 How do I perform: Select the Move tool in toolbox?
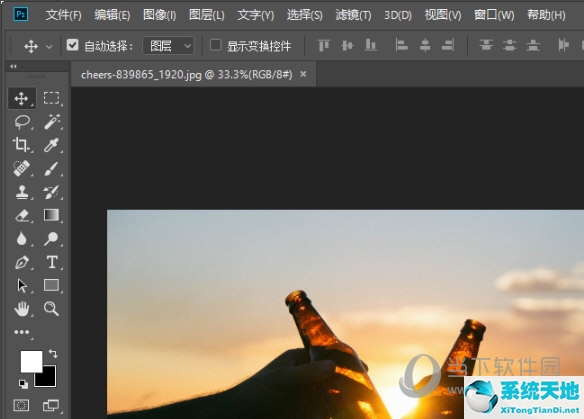[22, 99]
